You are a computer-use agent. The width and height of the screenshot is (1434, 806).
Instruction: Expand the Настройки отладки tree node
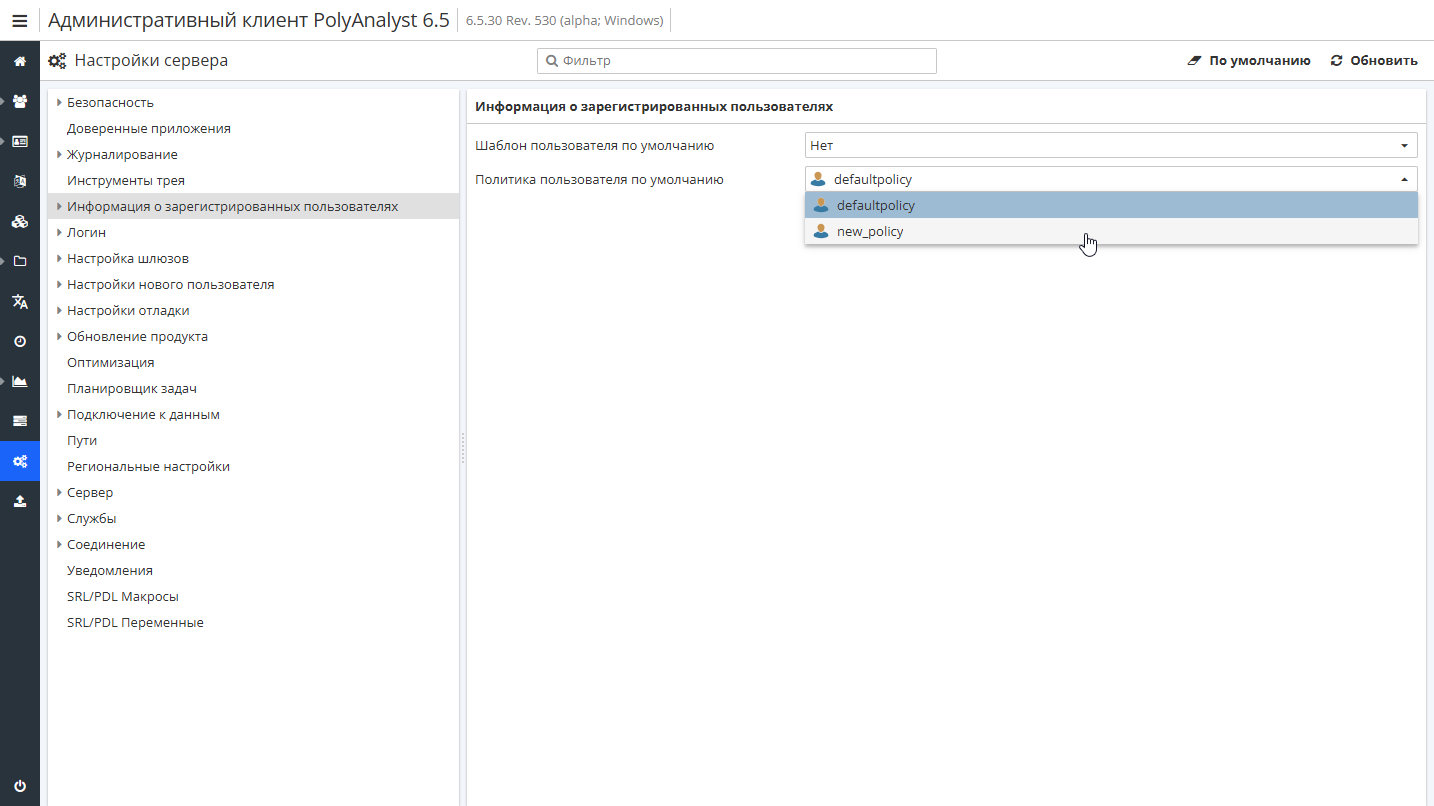point(59,310)
